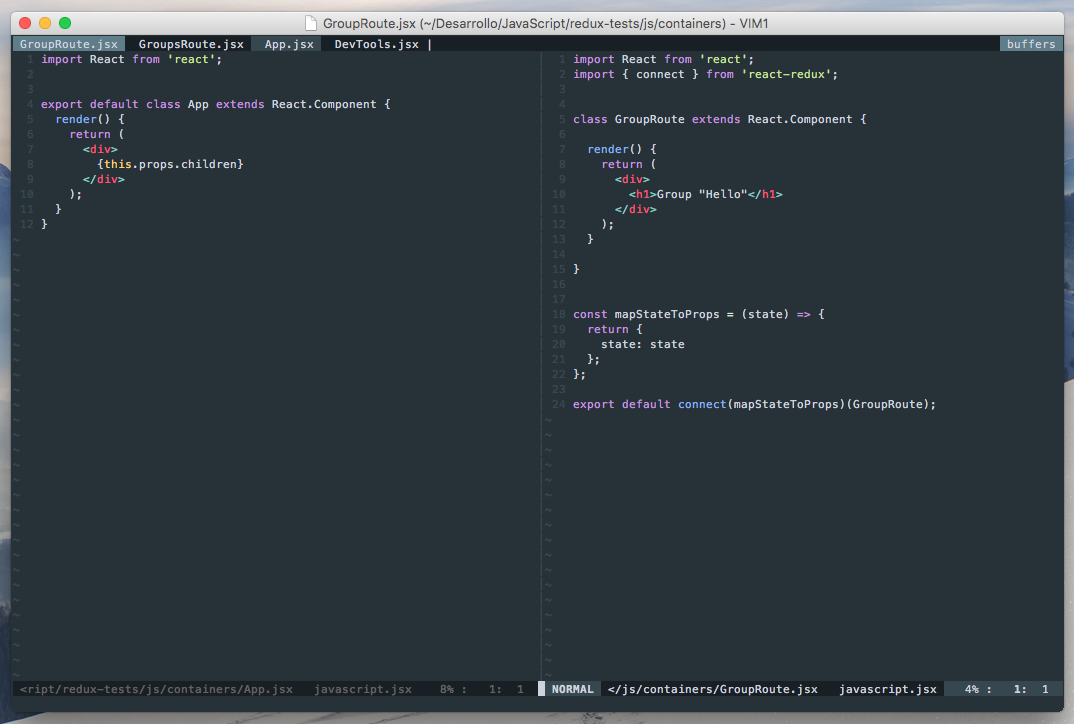1074x724 pixels.
Task: Click the buffers label in tabline
Action: coord(1031,44)
